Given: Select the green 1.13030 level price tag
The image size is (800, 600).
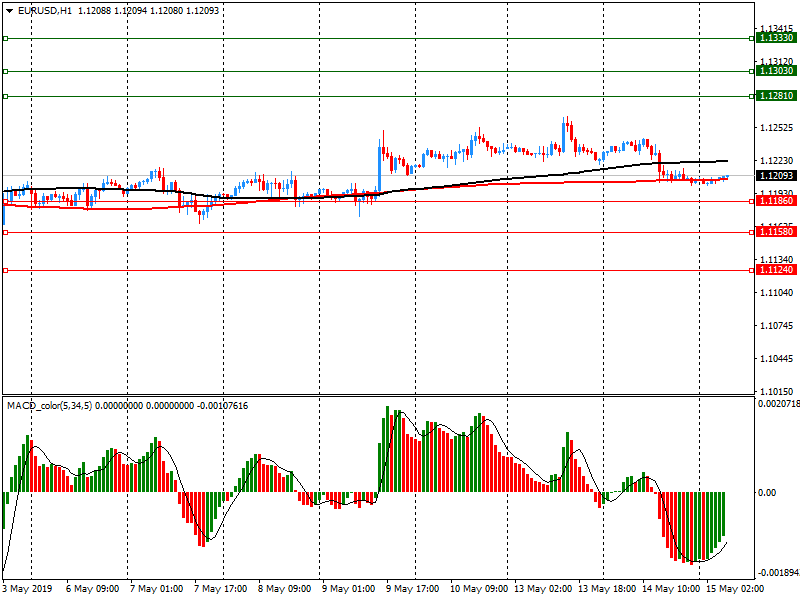Looking at the screenshot, I should (x=776, y=71).
